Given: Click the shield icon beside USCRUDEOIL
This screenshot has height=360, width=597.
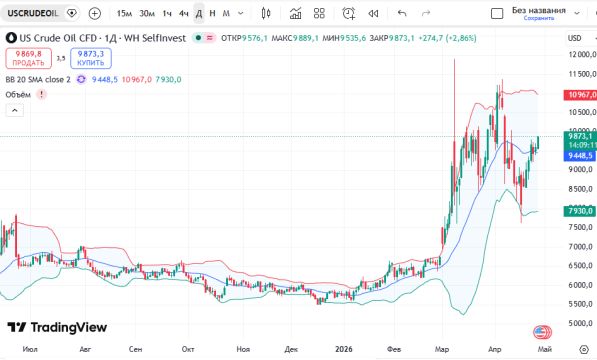Looking at the screenshot, I should 71,13.
